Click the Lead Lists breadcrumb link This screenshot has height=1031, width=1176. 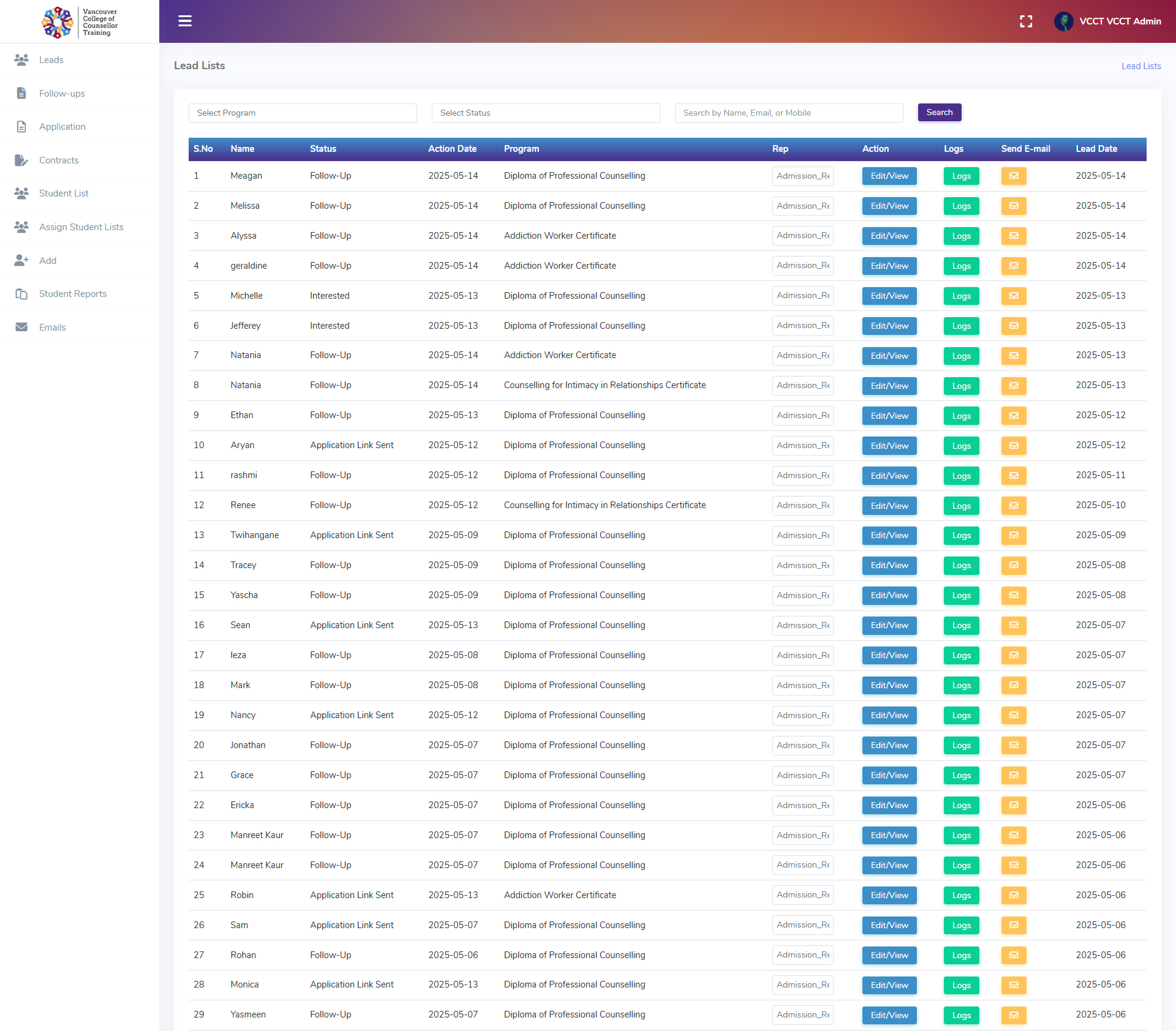[1140, 66]
